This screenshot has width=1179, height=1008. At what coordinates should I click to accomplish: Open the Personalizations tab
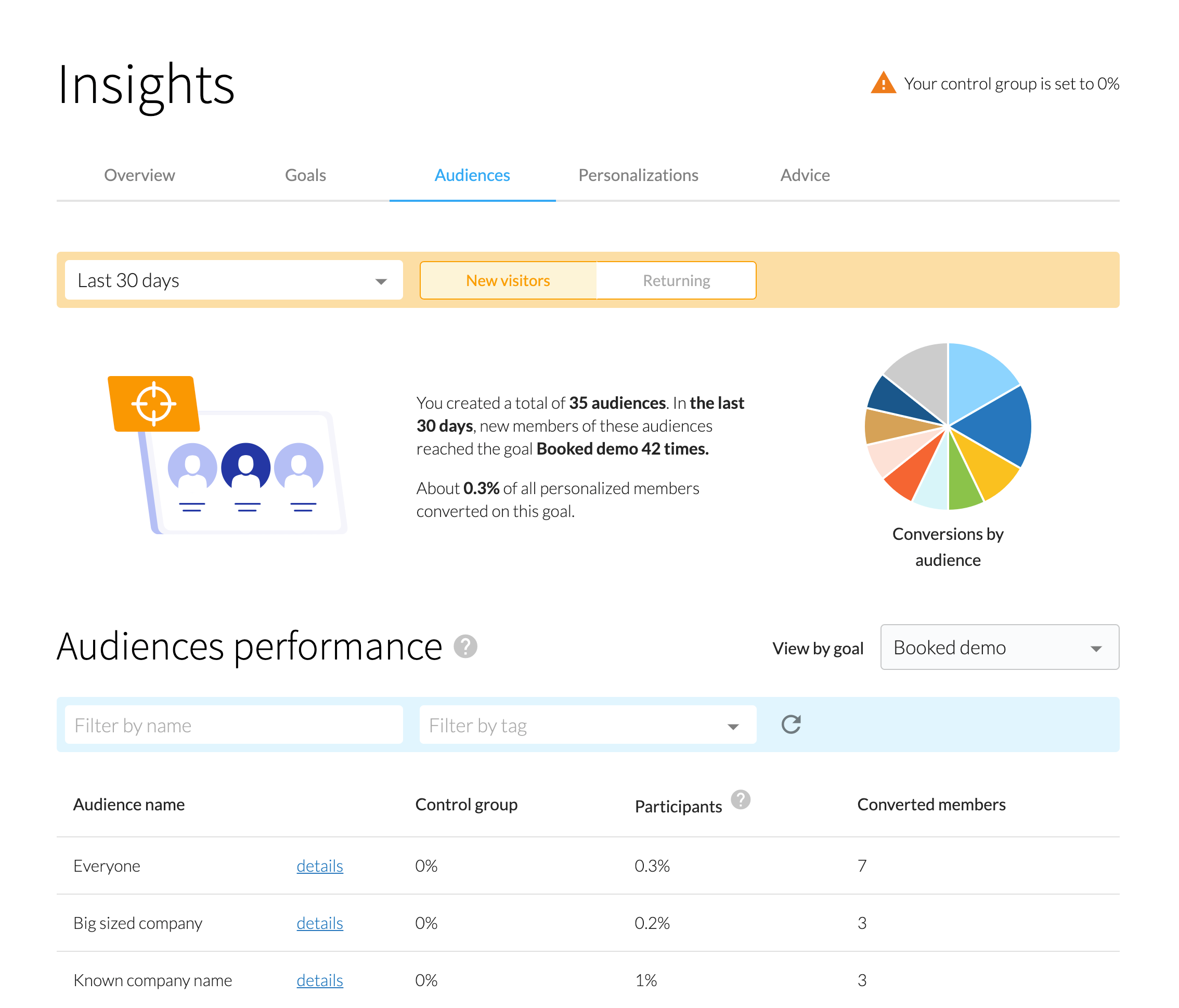[638, 175]
